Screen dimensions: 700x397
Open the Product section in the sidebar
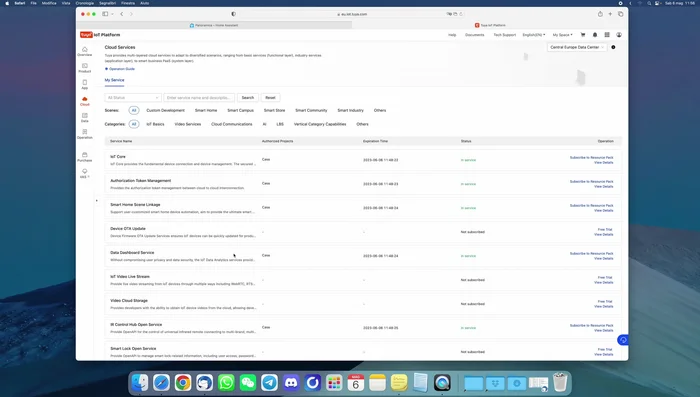point(84,68)
